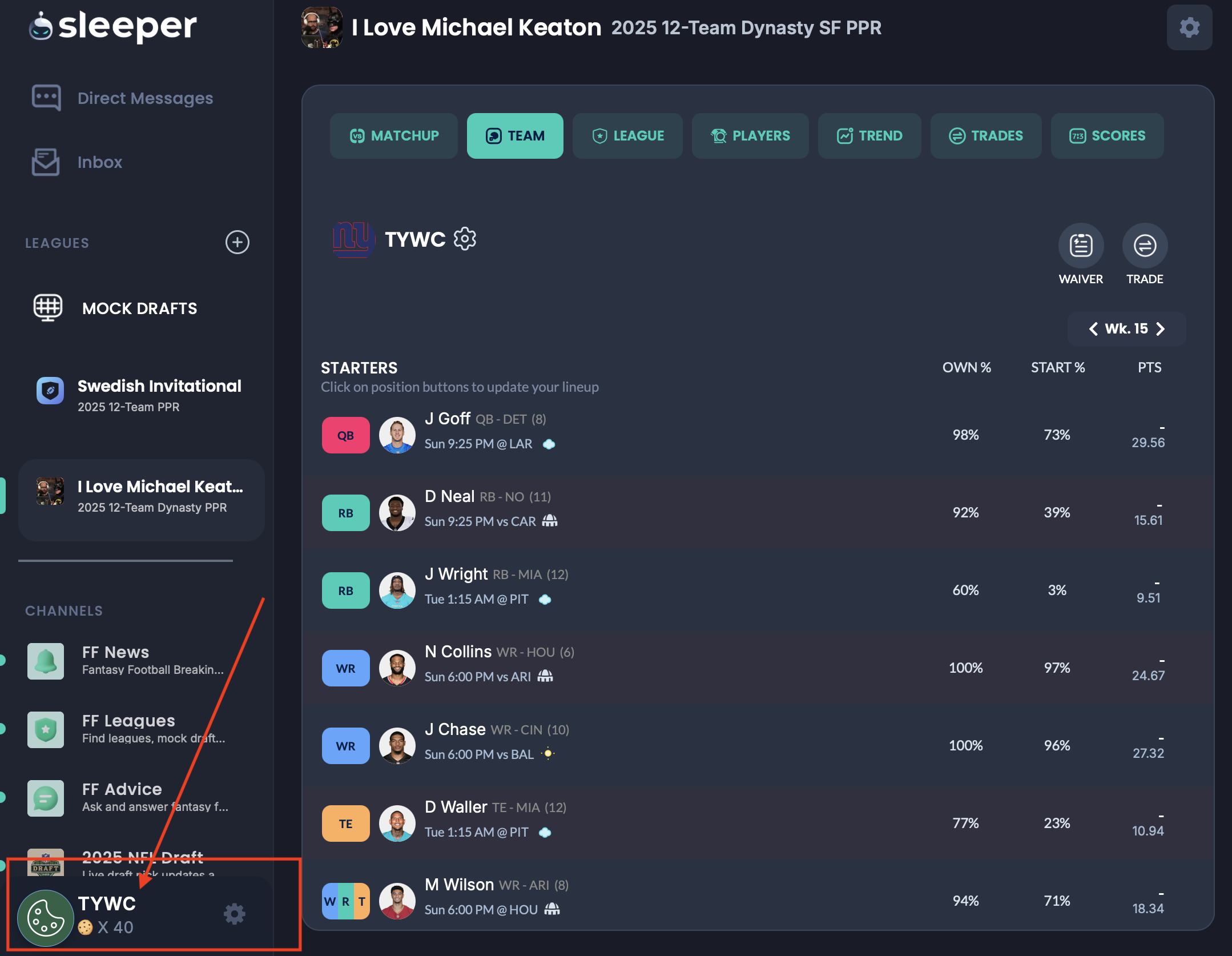
Task: Go to previous week with left chevron
Action: tap(1093, 329)
